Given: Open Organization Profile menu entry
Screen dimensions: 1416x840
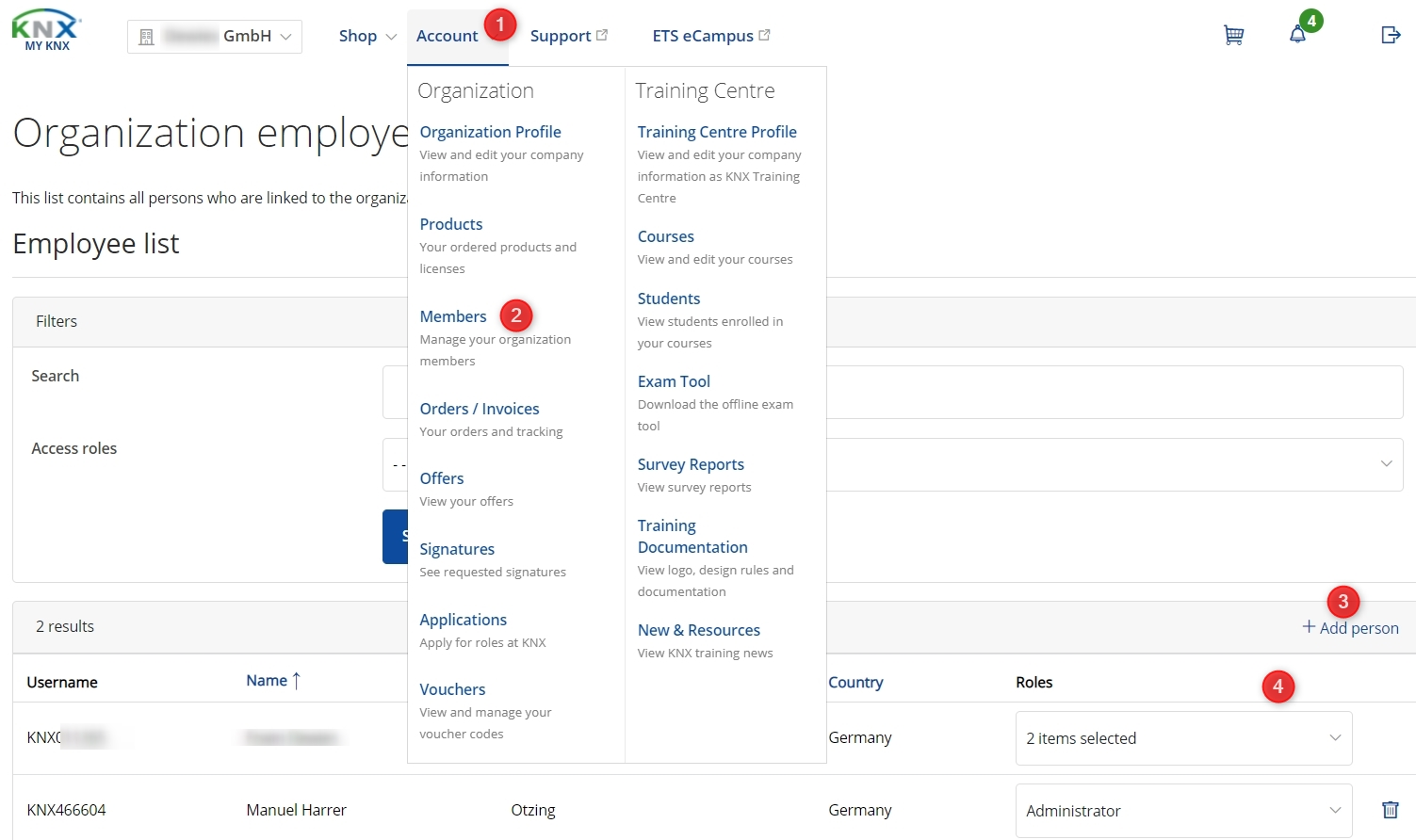Looking at the screenshot, I should pyautogui.click(x=490, y=132).
